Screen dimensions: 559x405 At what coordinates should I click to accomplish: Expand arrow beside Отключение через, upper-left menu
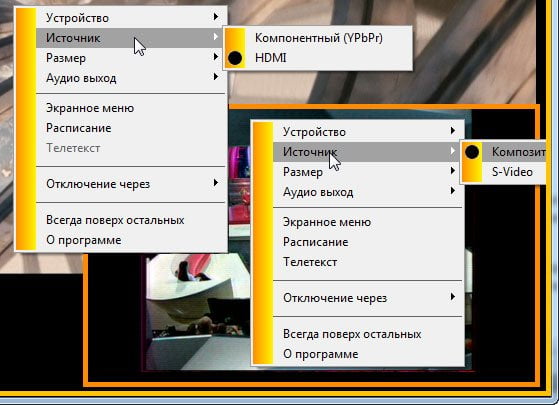click(216, 183)
